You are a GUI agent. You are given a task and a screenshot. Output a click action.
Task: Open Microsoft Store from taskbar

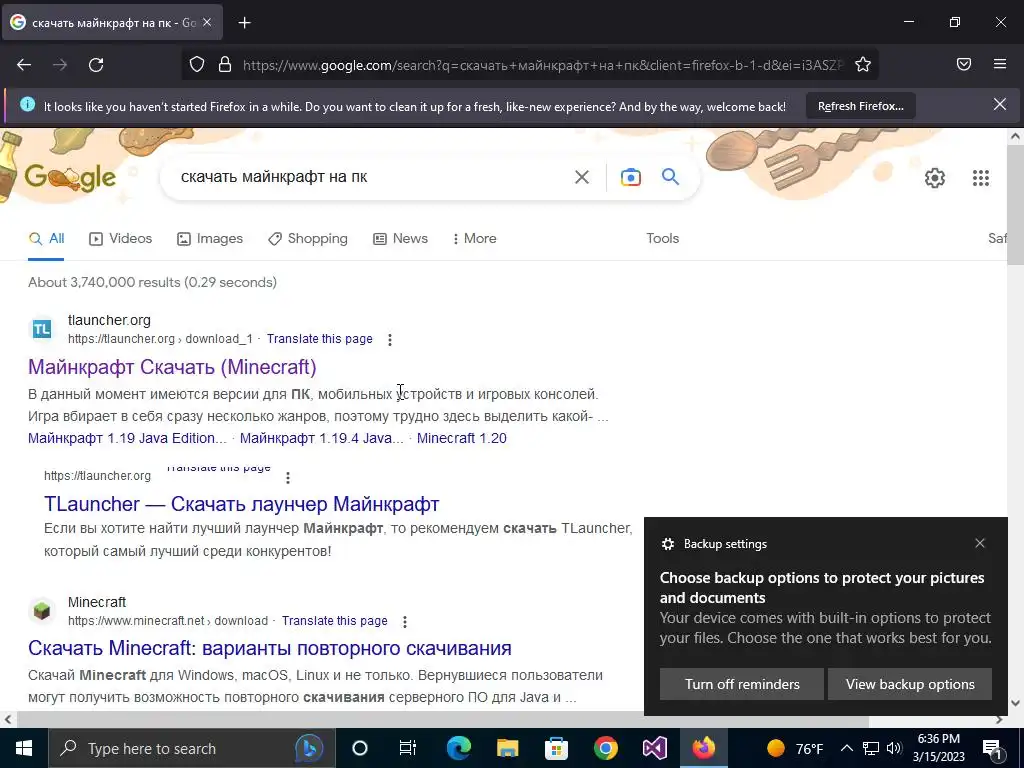coord(556,748)
